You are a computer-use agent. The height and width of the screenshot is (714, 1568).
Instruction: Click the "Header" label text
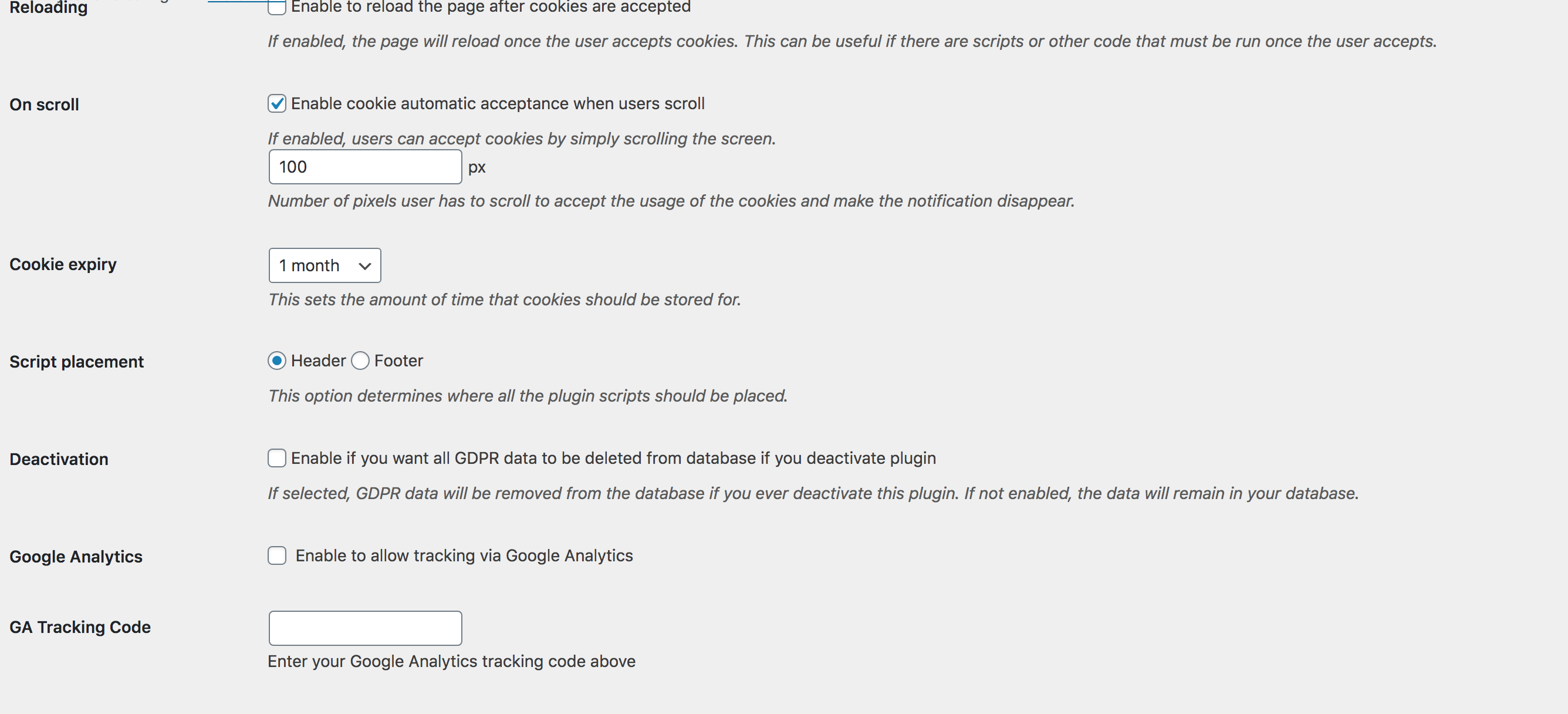[317, 361]
